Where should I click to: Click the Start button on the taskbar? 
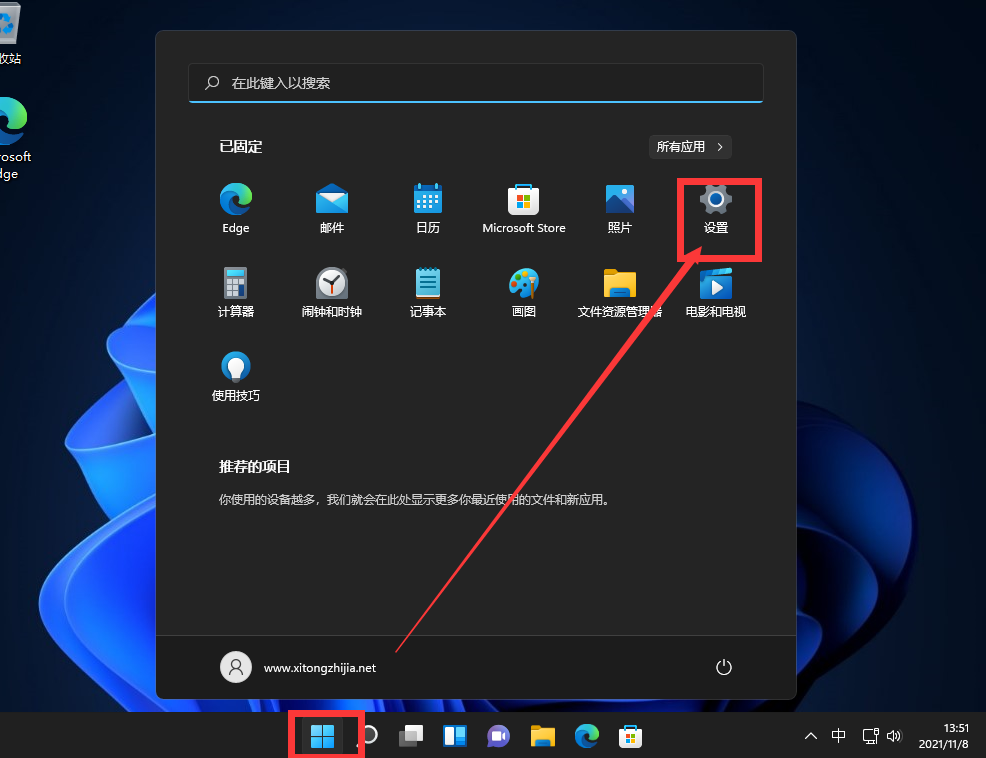click(x=323, y=736)
